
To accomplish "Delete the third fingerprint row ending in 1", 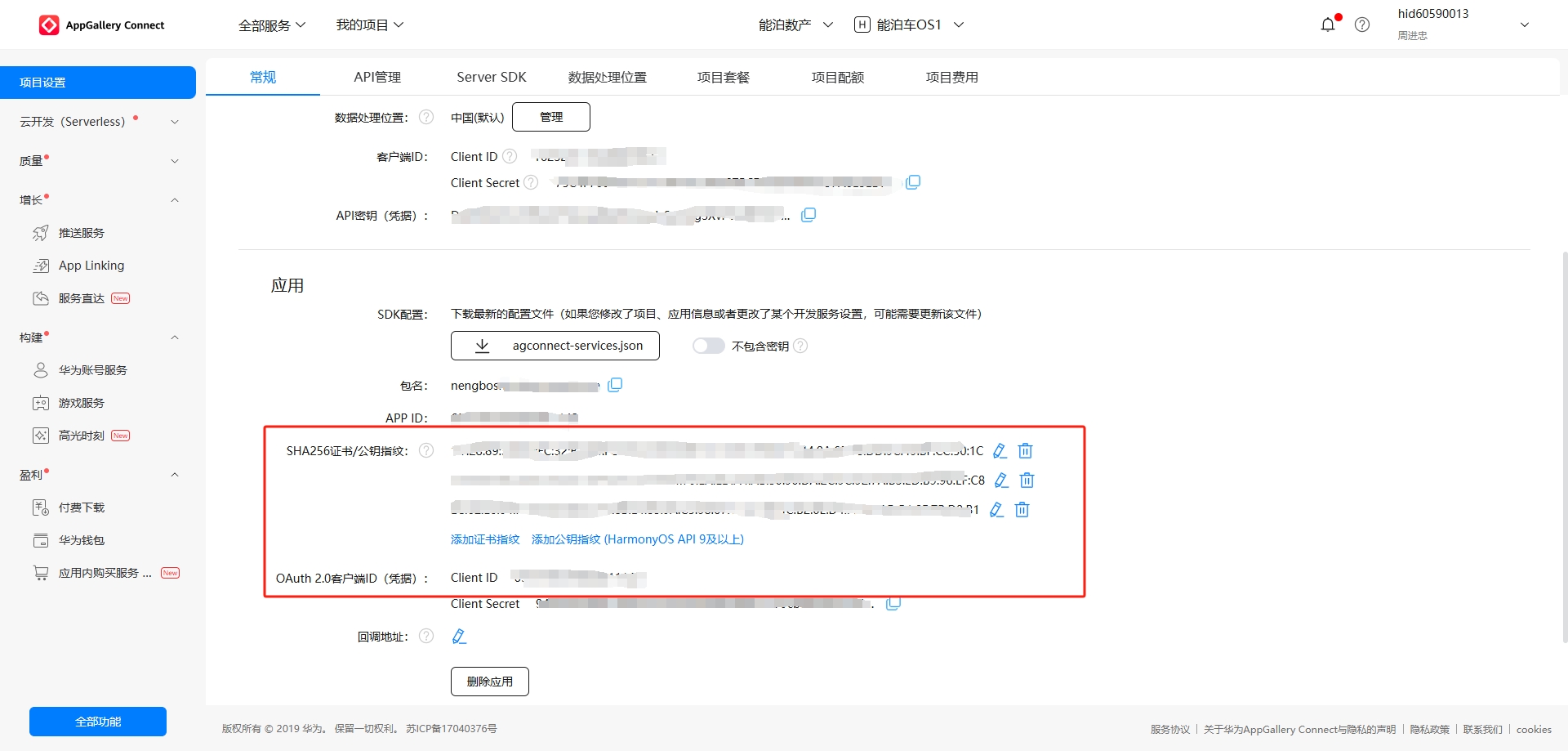I will [x=1022, y=509].
